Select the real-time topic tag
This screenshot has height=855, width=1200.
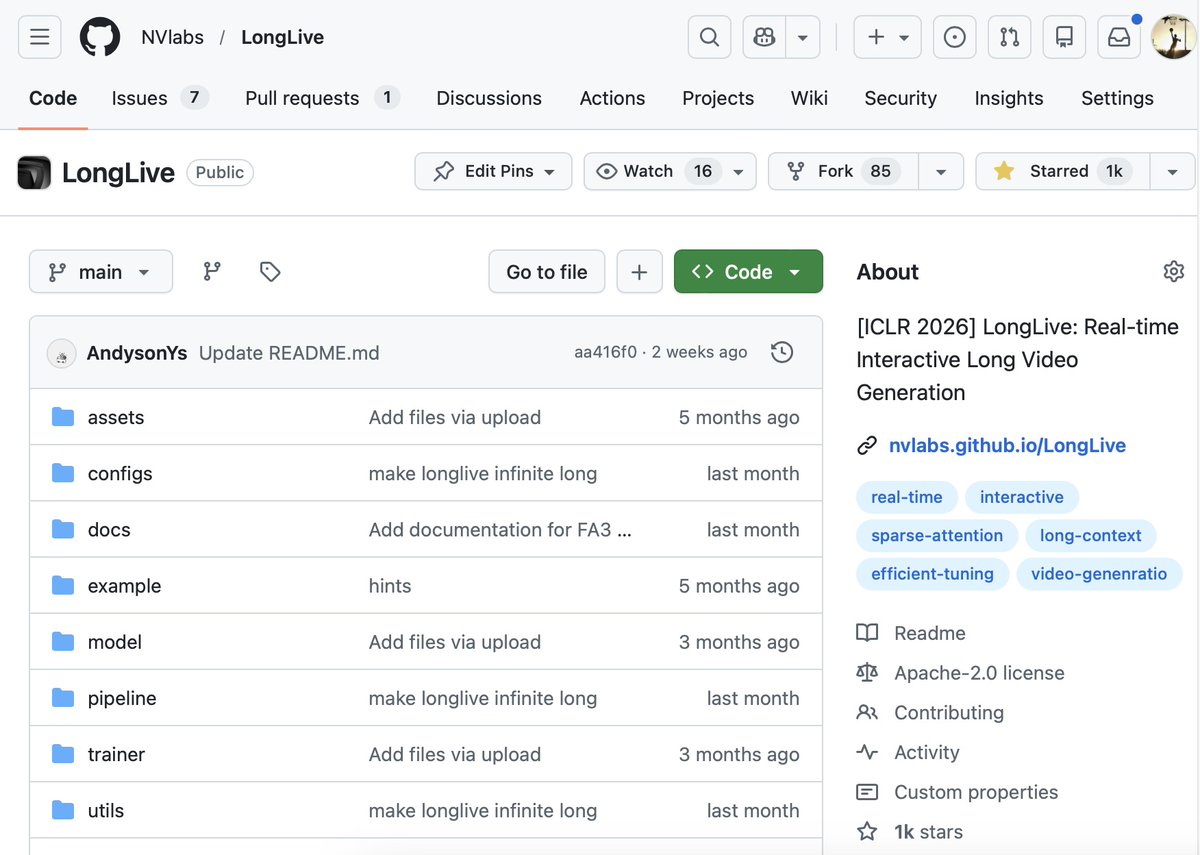click(907, 497)
